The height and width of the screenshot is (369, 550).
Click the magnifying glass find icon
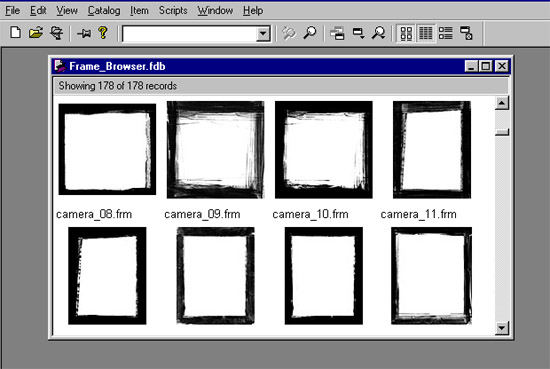[310, 33]
